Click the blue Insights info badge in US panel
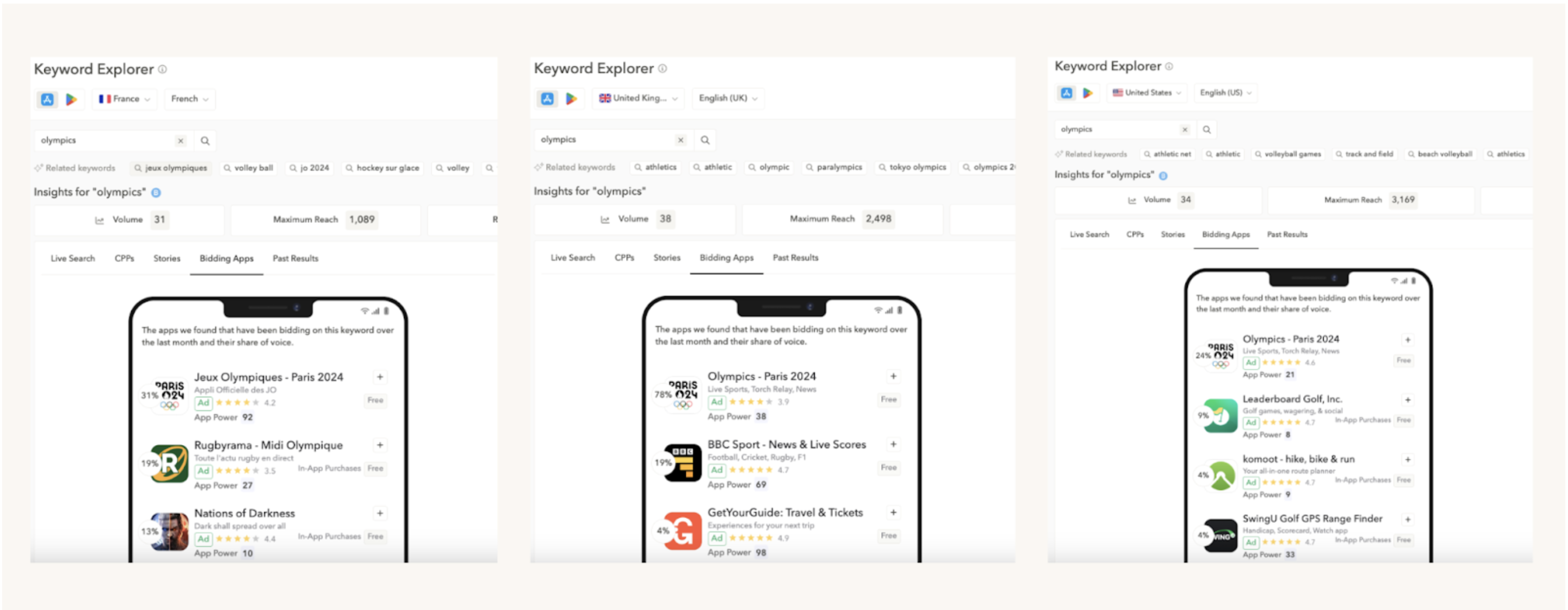1568x610 pixels. pyautogui.click(x=1163, y=176)
